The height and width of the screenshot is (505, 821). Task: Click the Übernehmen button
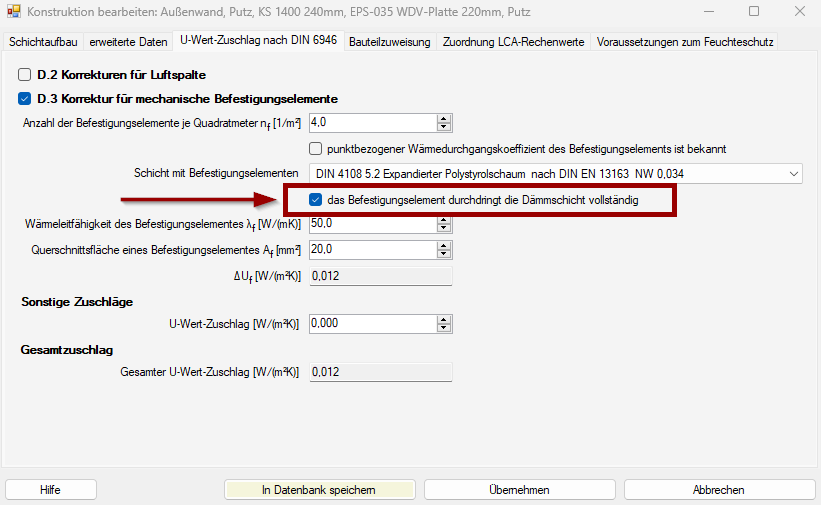tap(519, 490)
